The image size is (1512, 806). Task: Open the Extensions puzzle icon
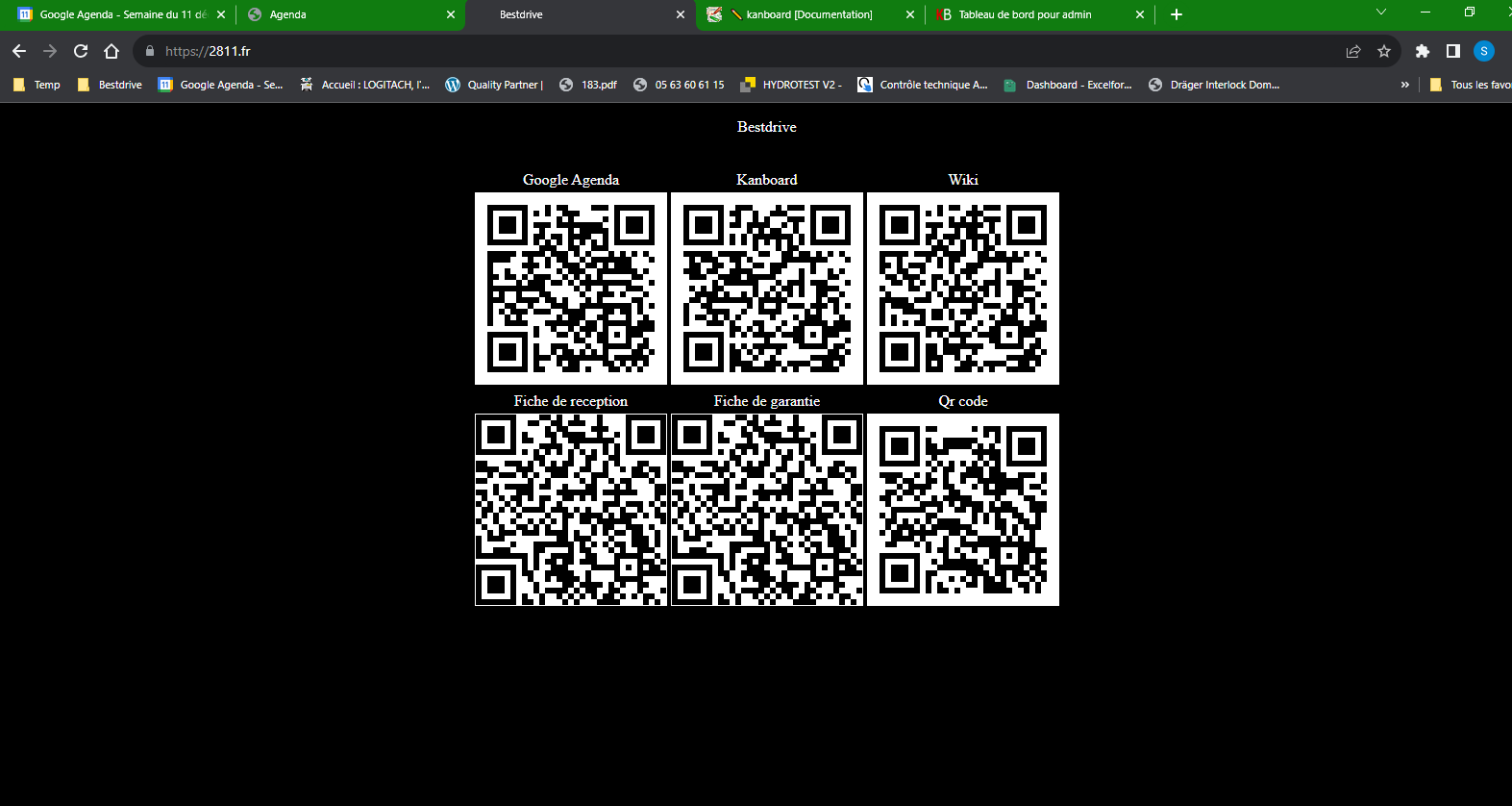pyautogui.click(x=1423, y=51)
